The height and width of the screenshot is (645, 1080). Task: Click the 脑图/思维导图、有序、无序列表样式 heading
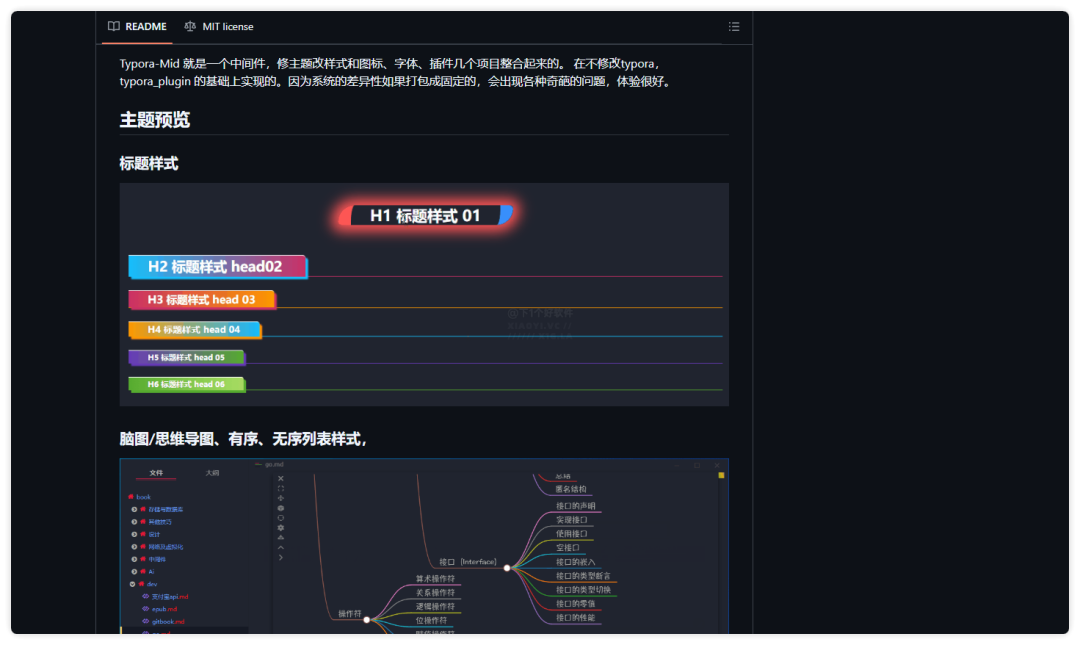243,439
